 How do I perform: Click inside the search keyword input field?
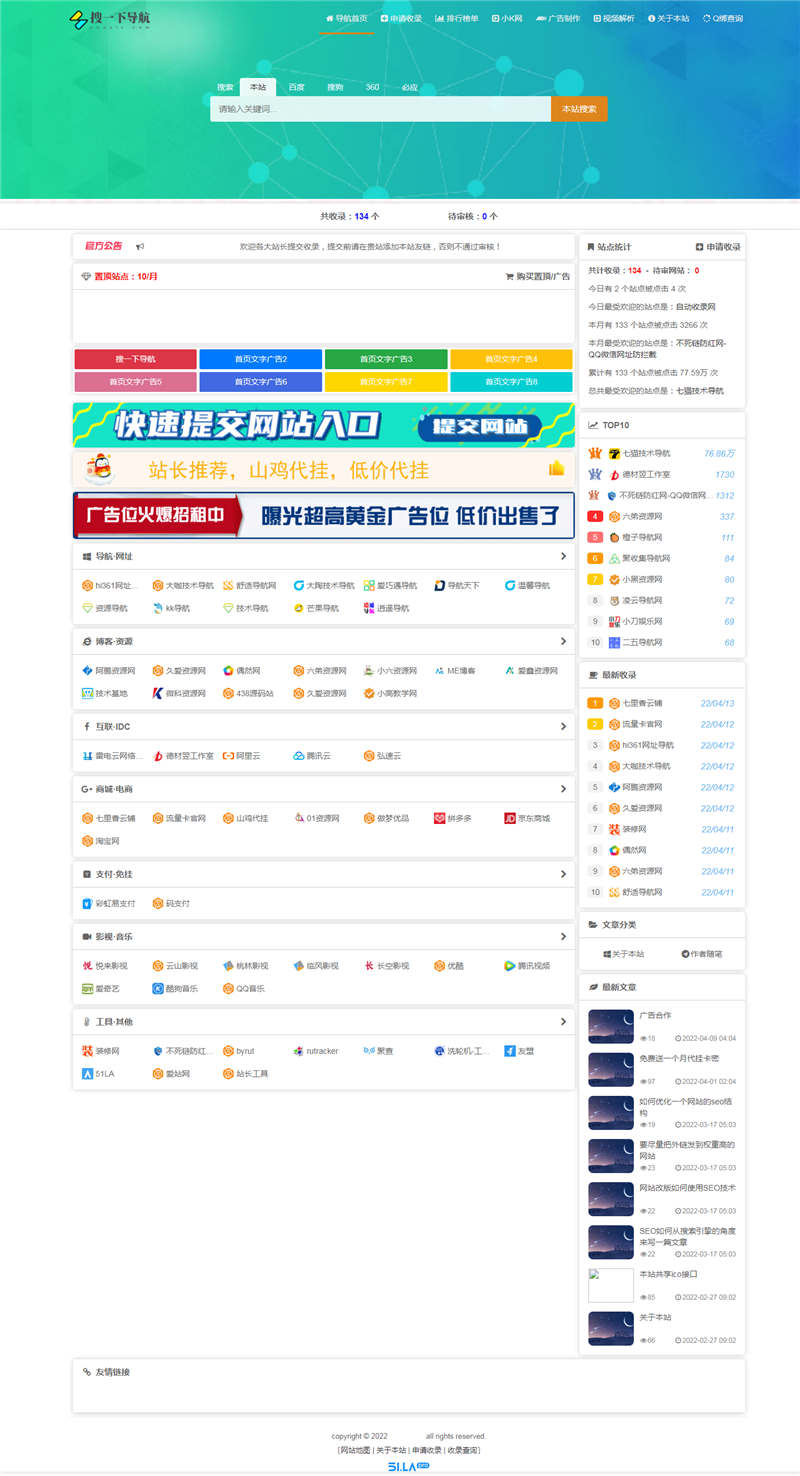coord(380,109)
